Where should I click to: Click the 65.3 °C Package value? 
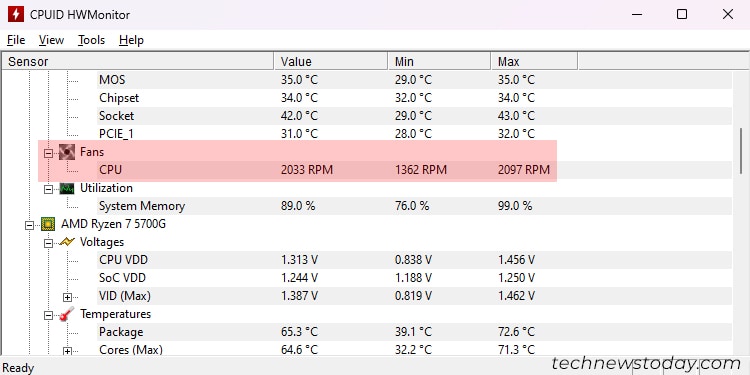tap(299, 332)
